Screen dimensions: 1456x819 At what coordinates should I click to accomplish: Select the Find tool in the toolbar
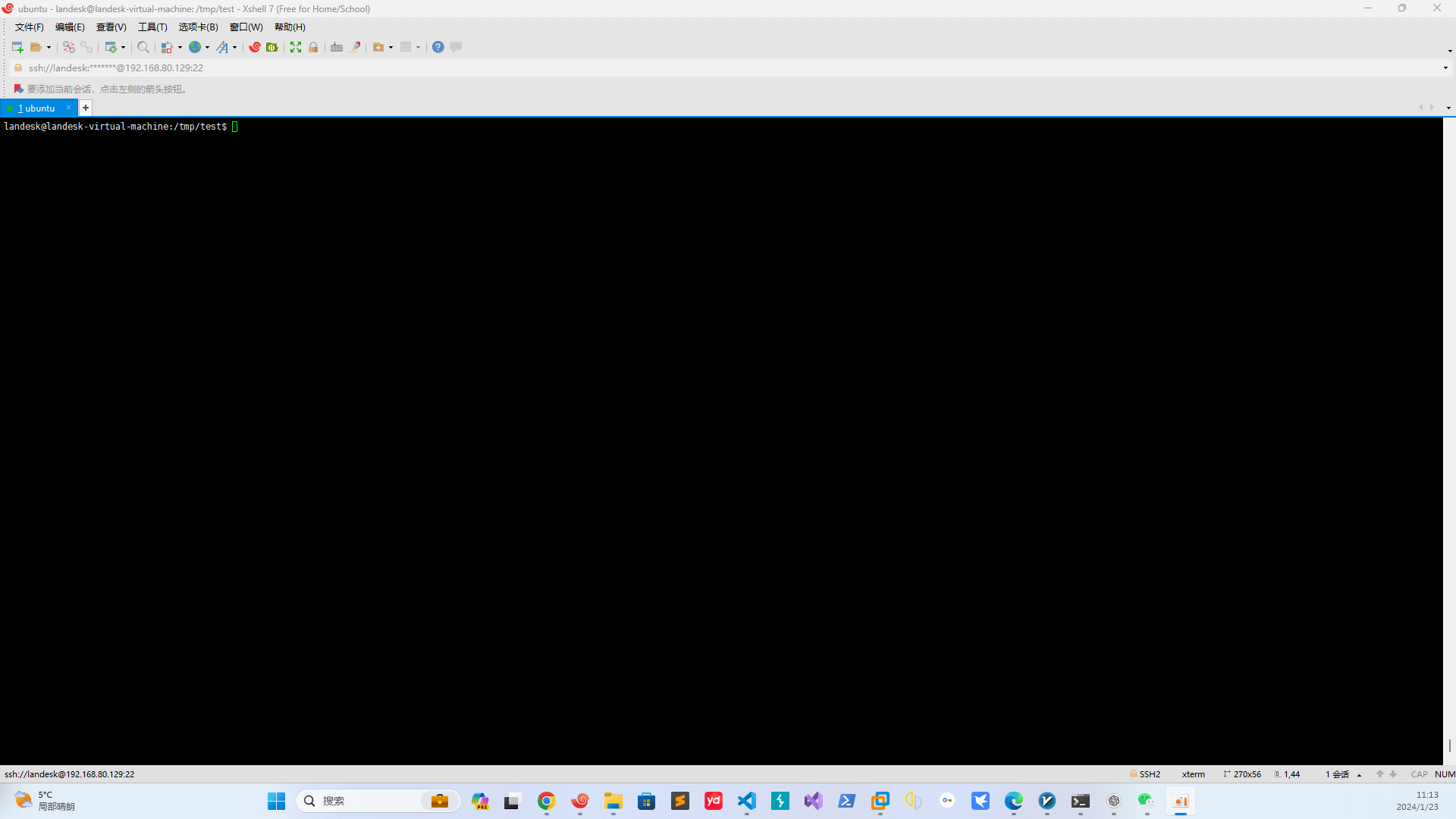(143, 47)
